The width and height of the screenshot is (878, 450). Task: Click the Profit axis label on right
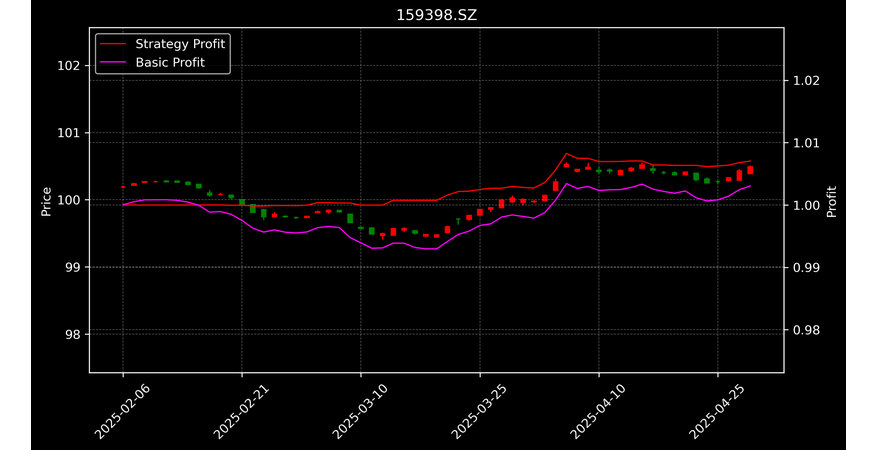832,201
